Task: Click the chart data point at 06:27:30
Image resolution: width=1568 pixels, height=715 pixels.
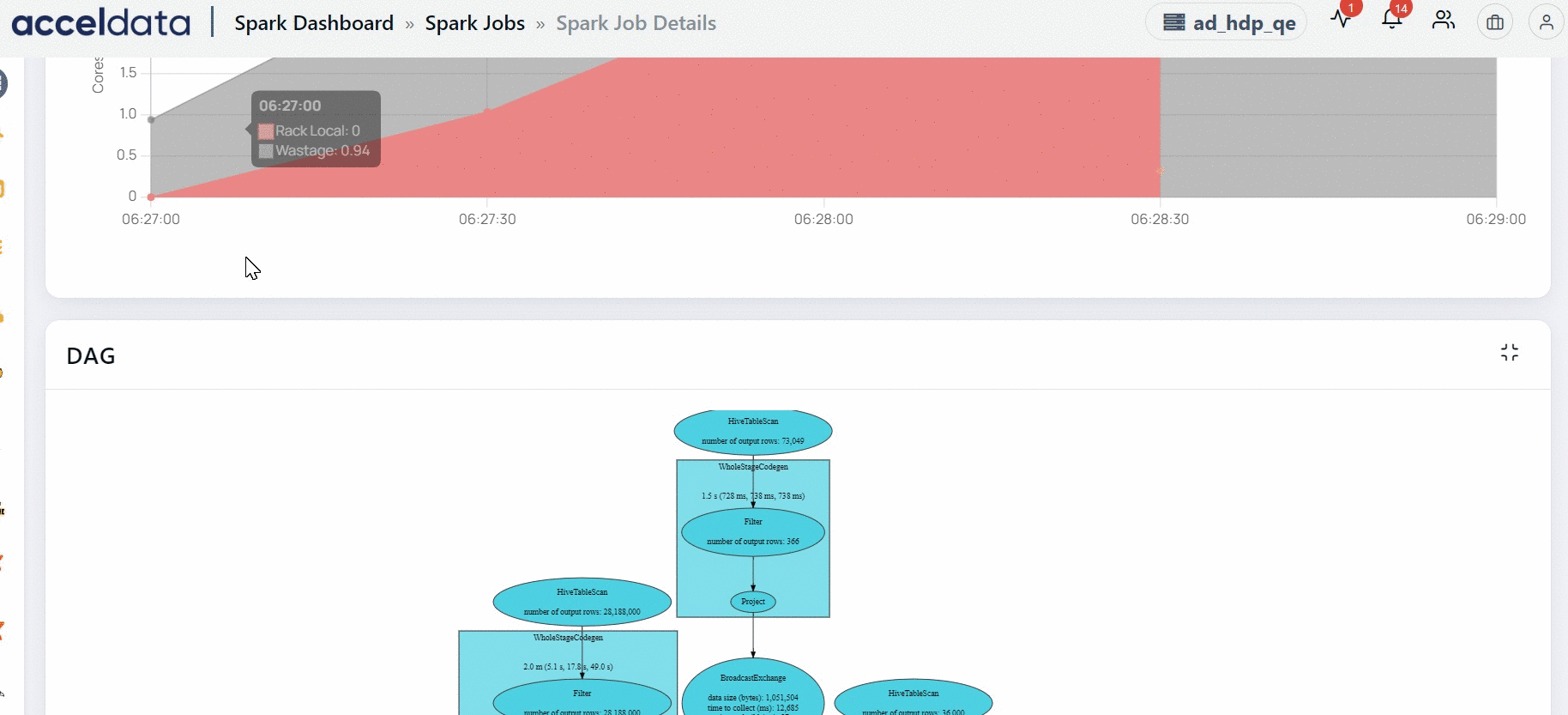Action: 487,111
